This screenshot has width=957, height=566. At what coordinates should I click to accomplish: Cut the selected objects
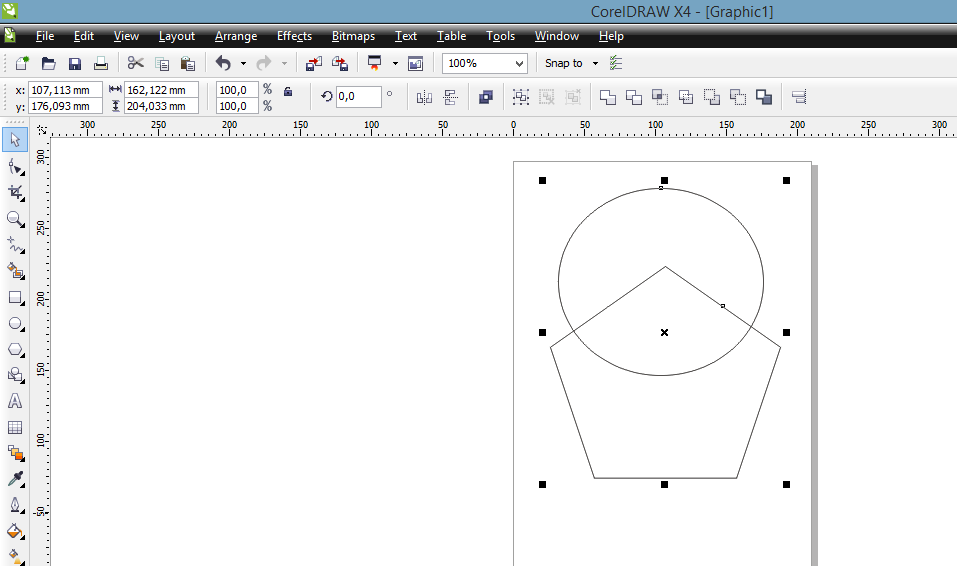(135, 63)
